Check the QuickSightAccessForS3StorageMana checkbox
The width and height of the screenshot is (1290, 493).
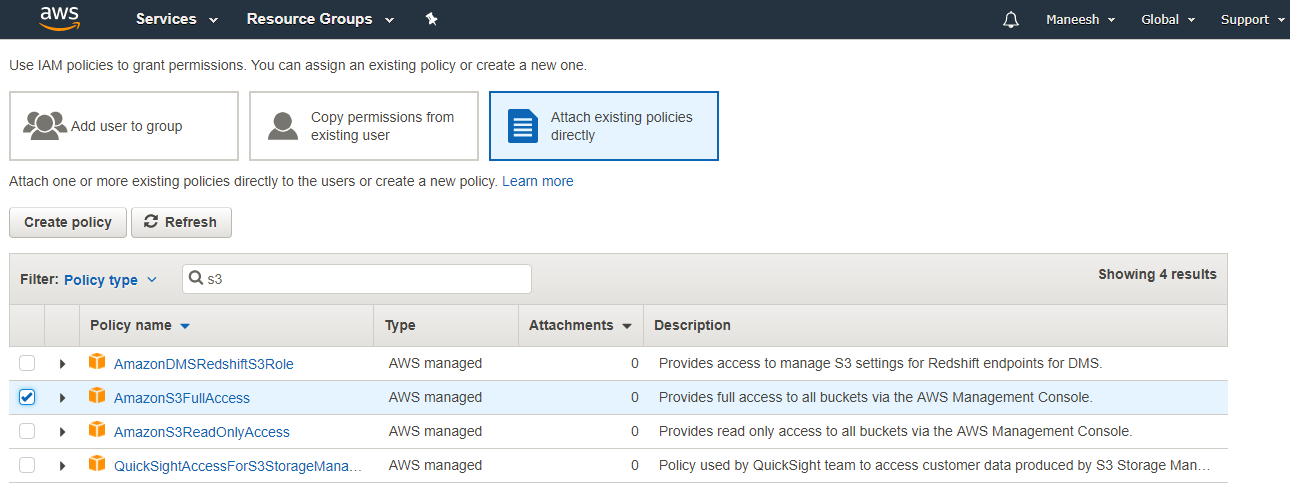27,465
